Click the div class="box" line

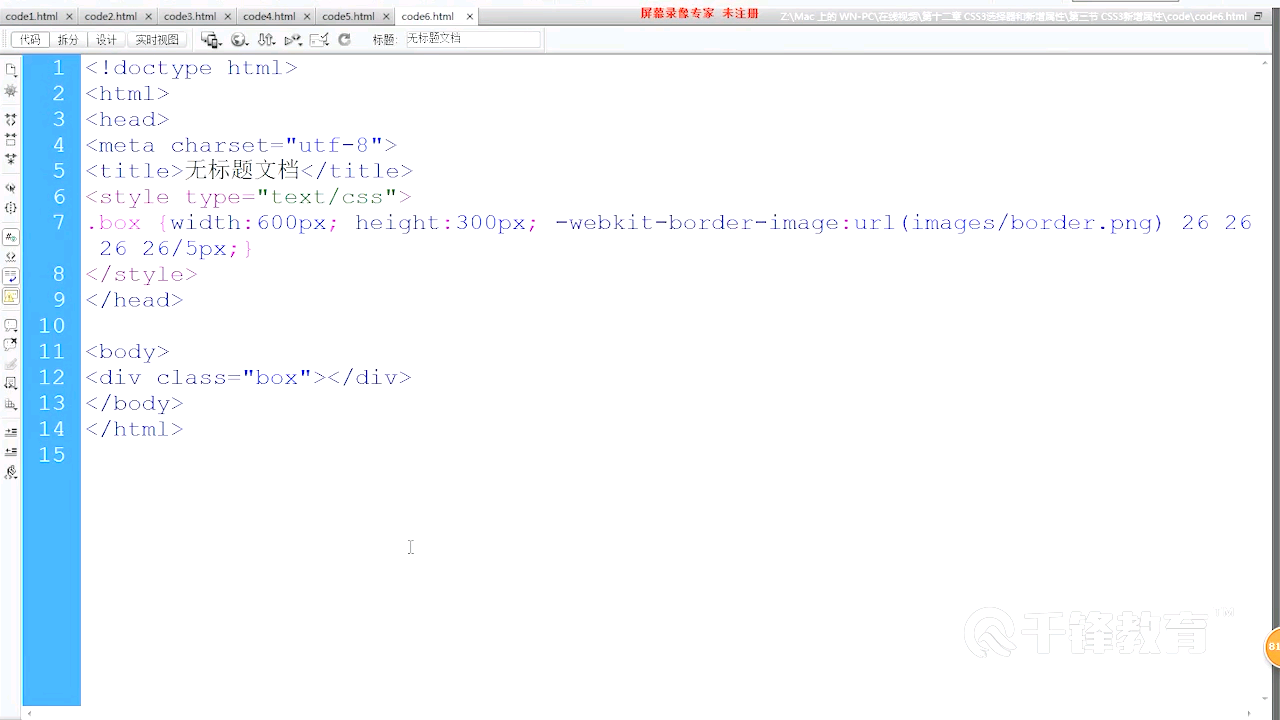point(248,378)
